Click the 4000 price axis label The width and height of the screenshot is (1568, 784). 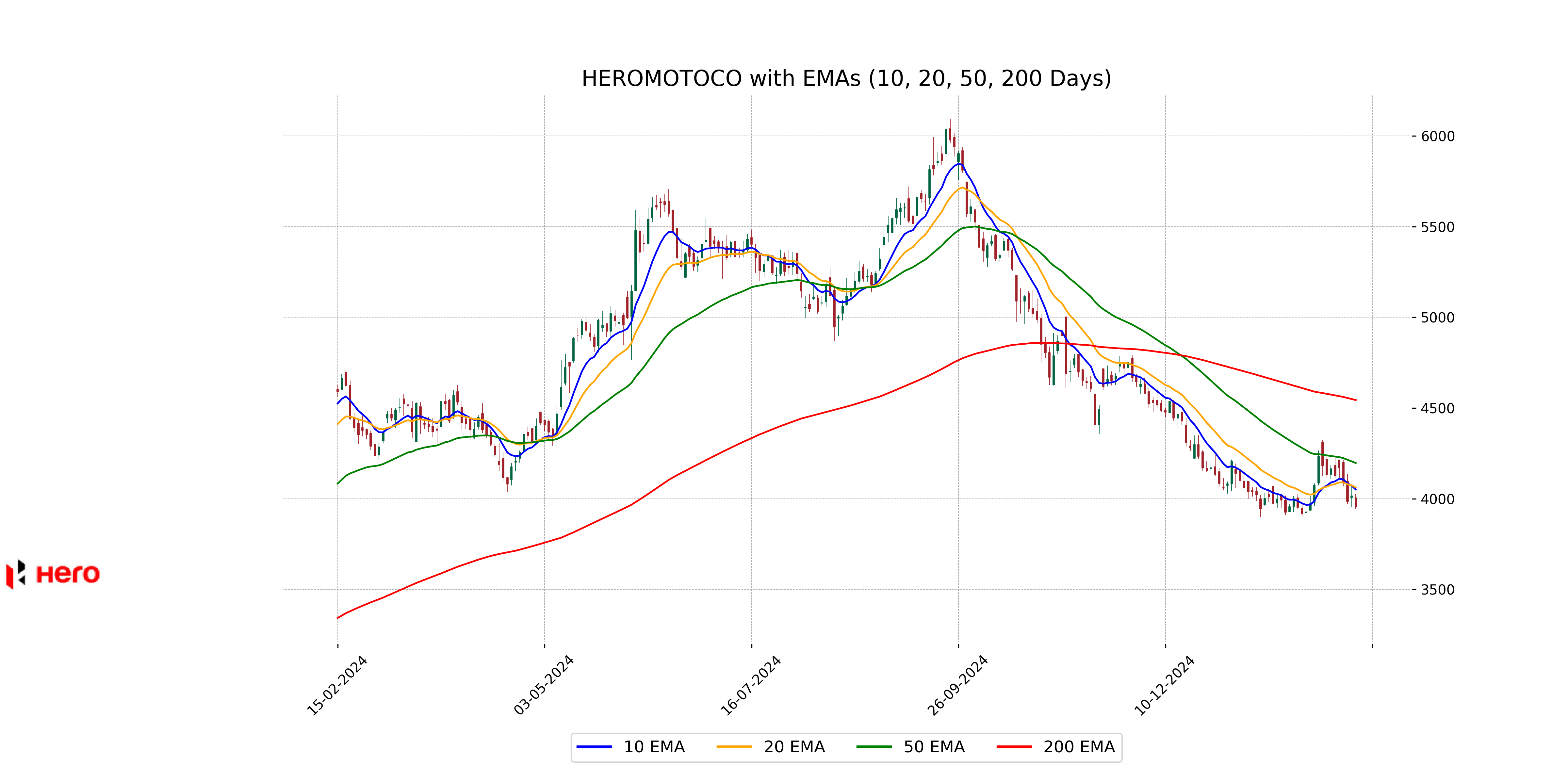point(1437,499)
